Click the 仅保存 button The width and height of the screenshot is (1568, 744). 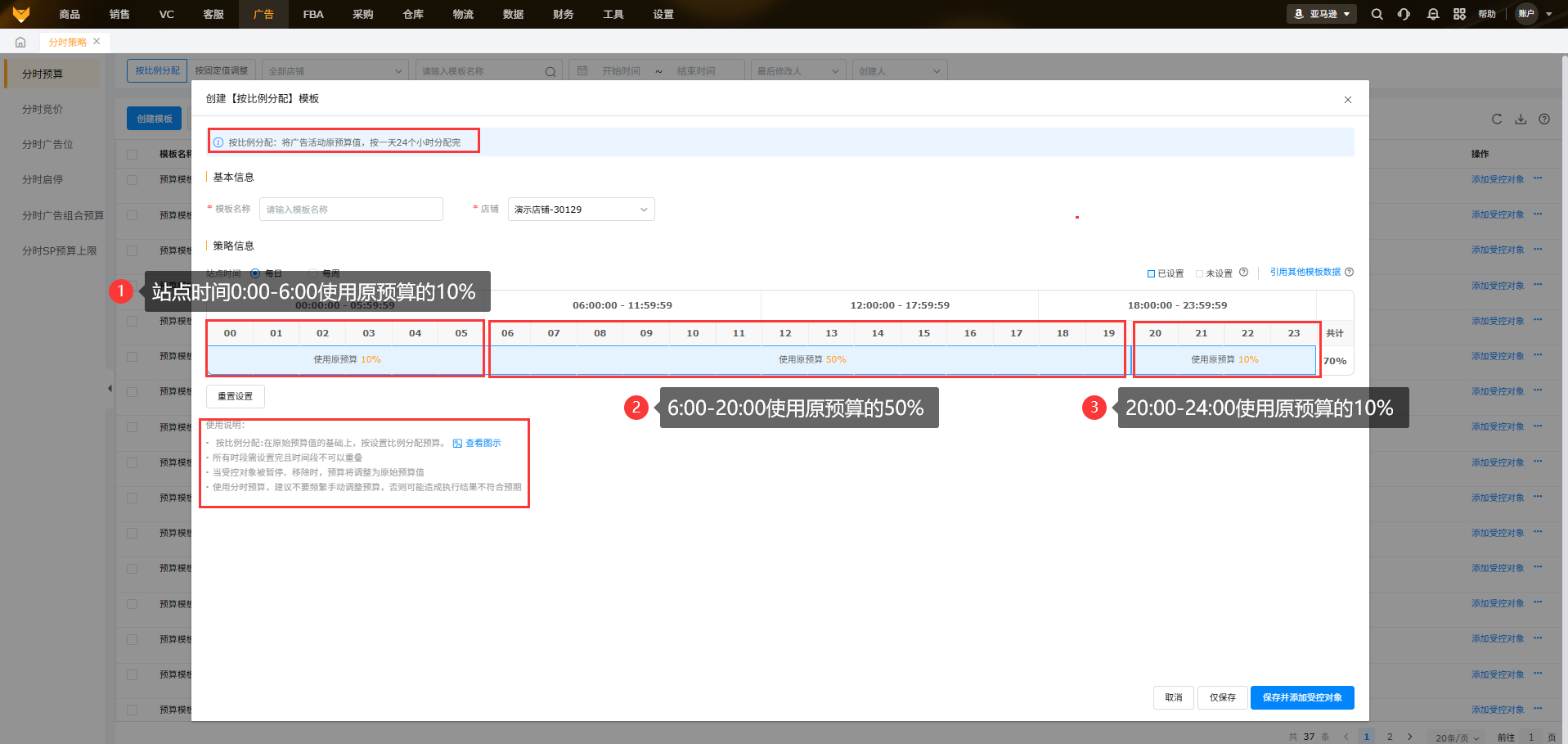[x=1222, y=697]
